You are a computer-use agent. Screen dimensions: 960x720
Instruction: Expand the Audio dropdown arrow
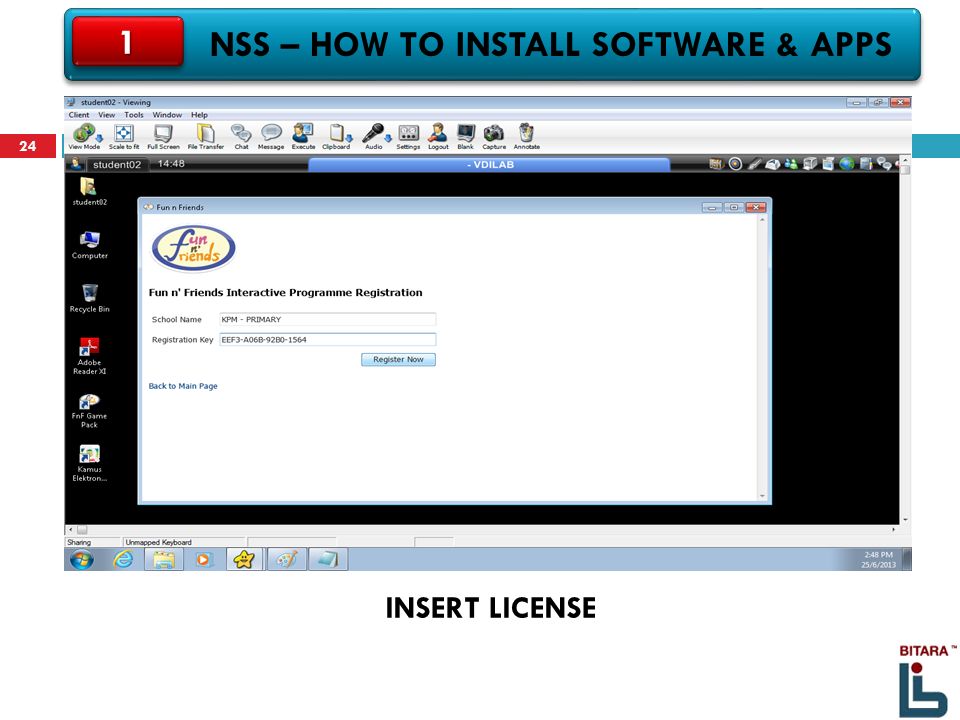[x=388, y=138]
